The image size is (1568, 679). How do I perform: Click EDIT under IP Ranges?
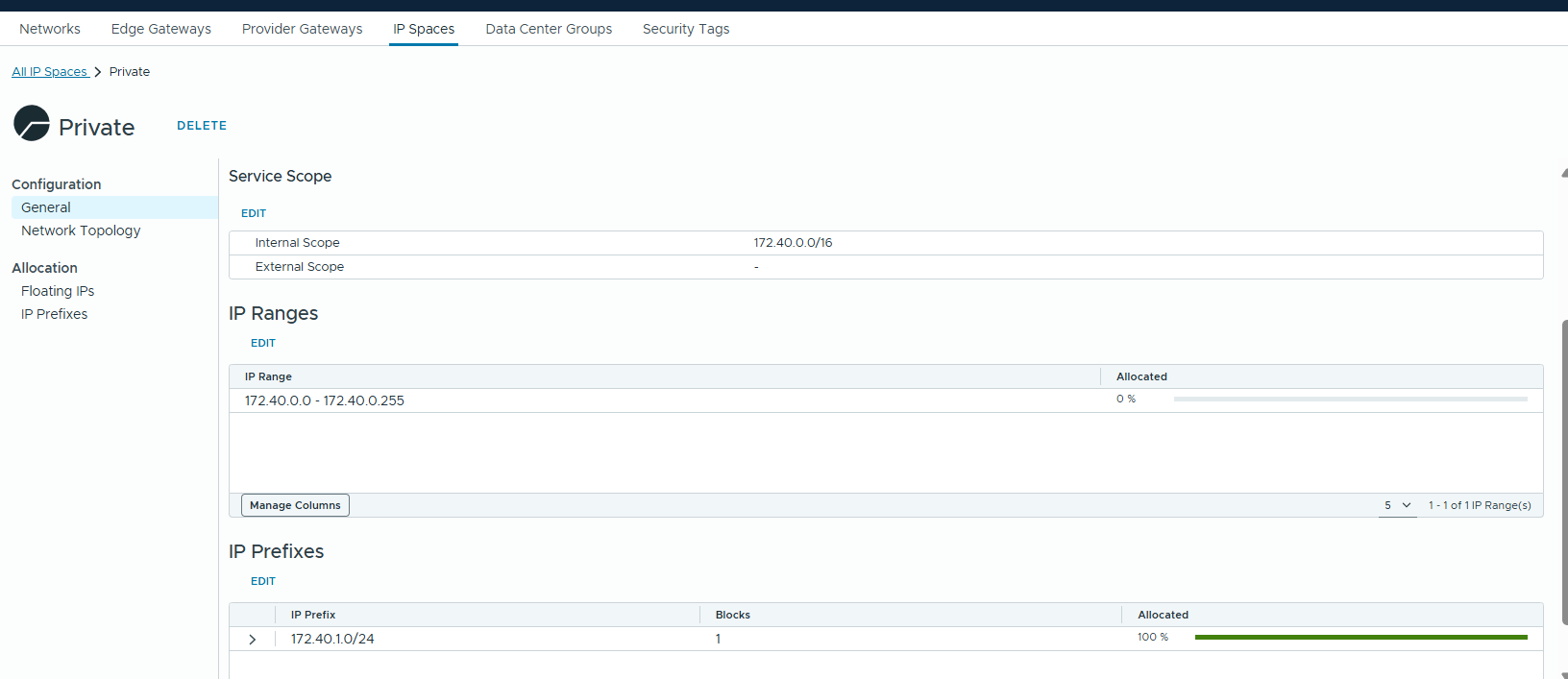pyautogui.click(x=263, y=343)
